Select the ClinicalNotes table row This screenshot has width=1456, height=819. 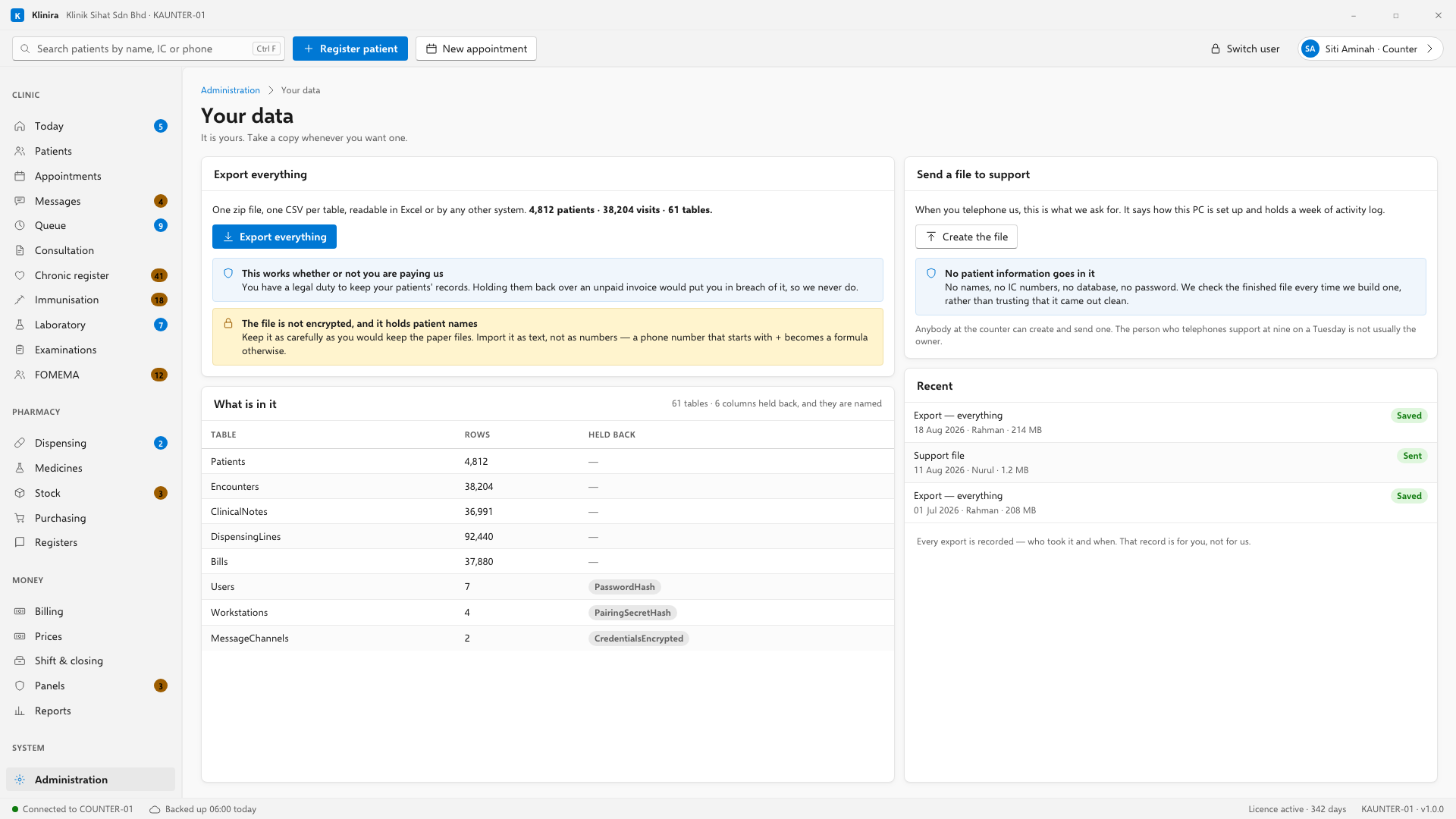[548, 511]
